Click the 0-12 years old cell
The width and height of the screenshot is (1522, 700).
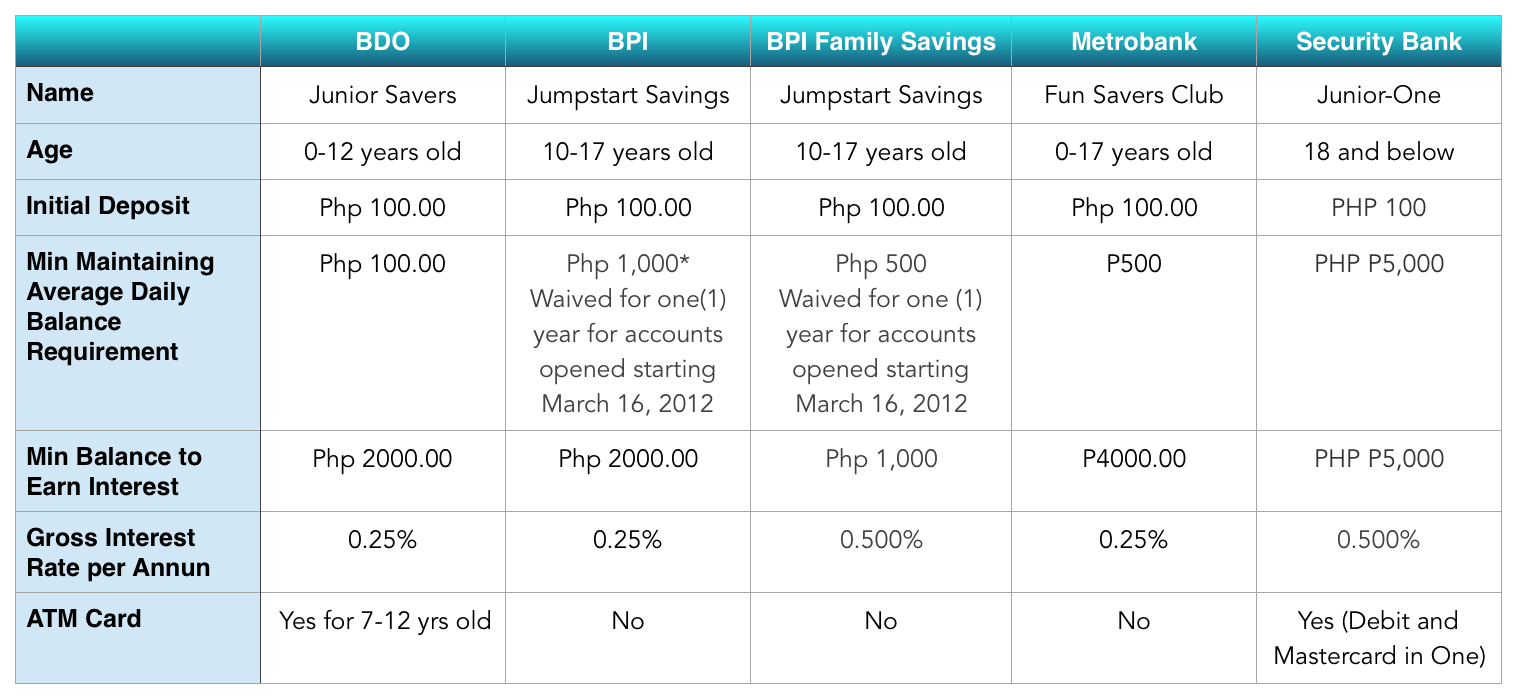383,152
